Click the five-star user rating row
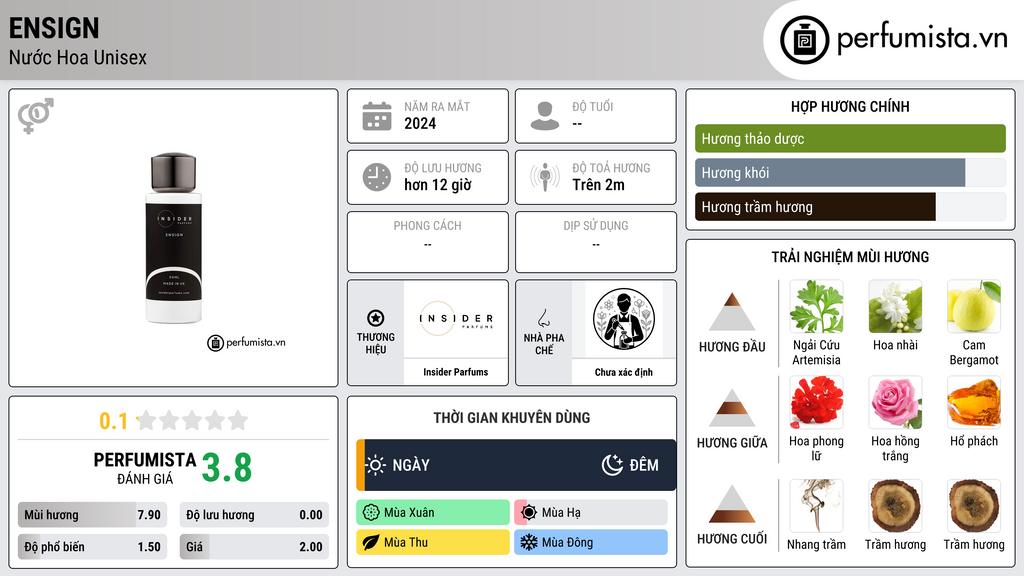Screen dimensions: 1024x576 [x=193, y=421]
